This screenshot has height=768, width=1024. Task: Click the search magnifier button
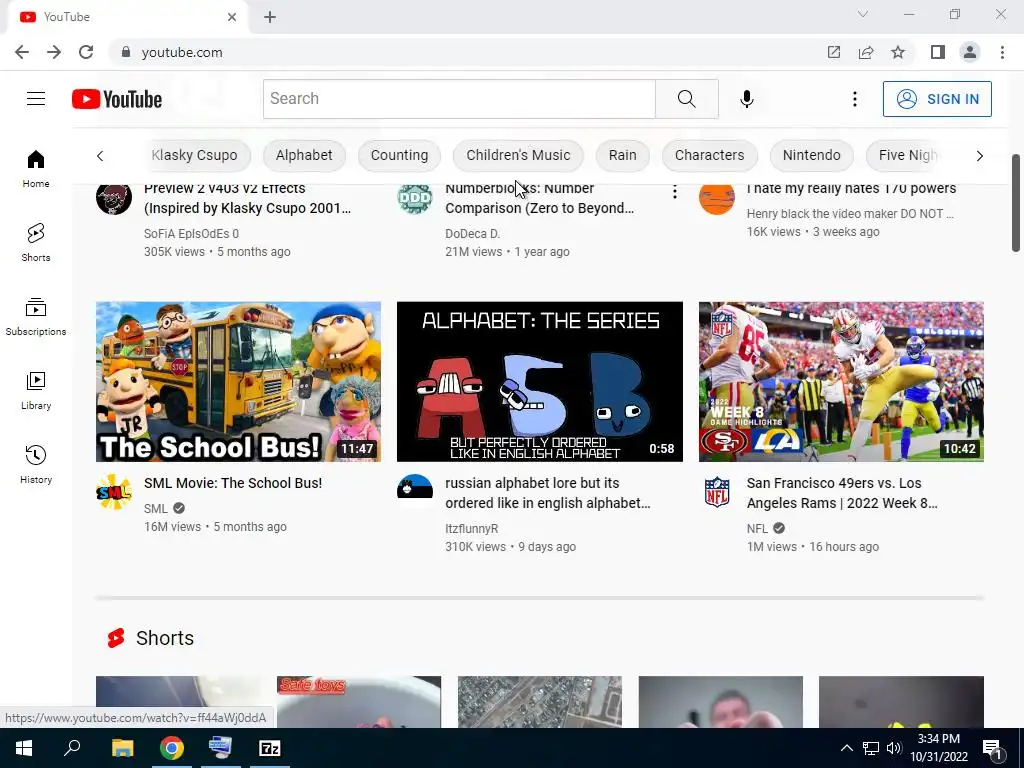click(686, 99)
